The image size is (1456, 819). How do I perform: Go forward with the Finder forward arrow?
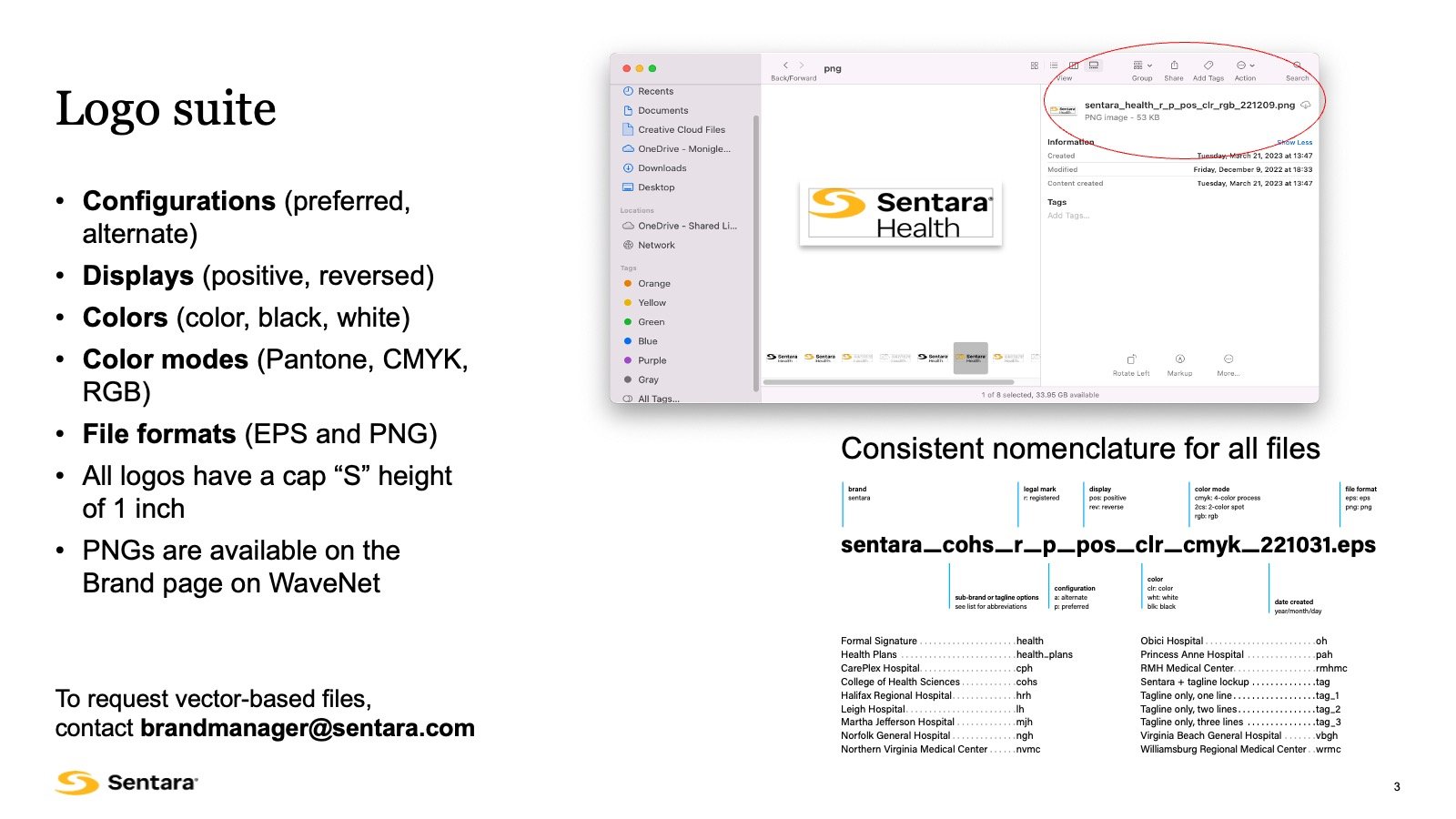[802, 66]
